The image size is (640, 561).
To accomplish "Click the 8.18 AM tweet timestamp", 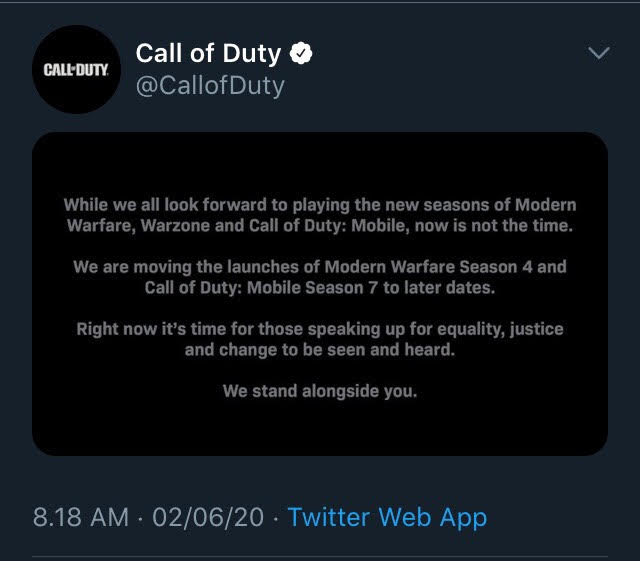I will [x=81, y=517].
